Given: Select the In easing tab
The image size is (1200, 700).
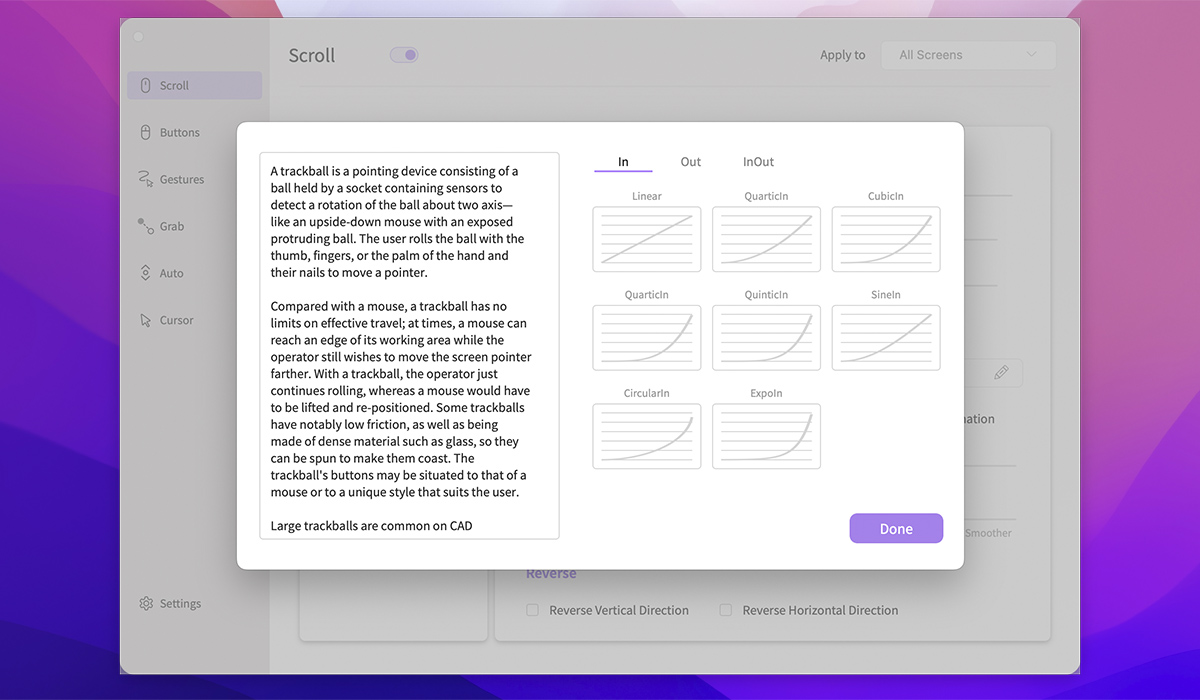Looking at the screenshot, I should pos(623,161).
